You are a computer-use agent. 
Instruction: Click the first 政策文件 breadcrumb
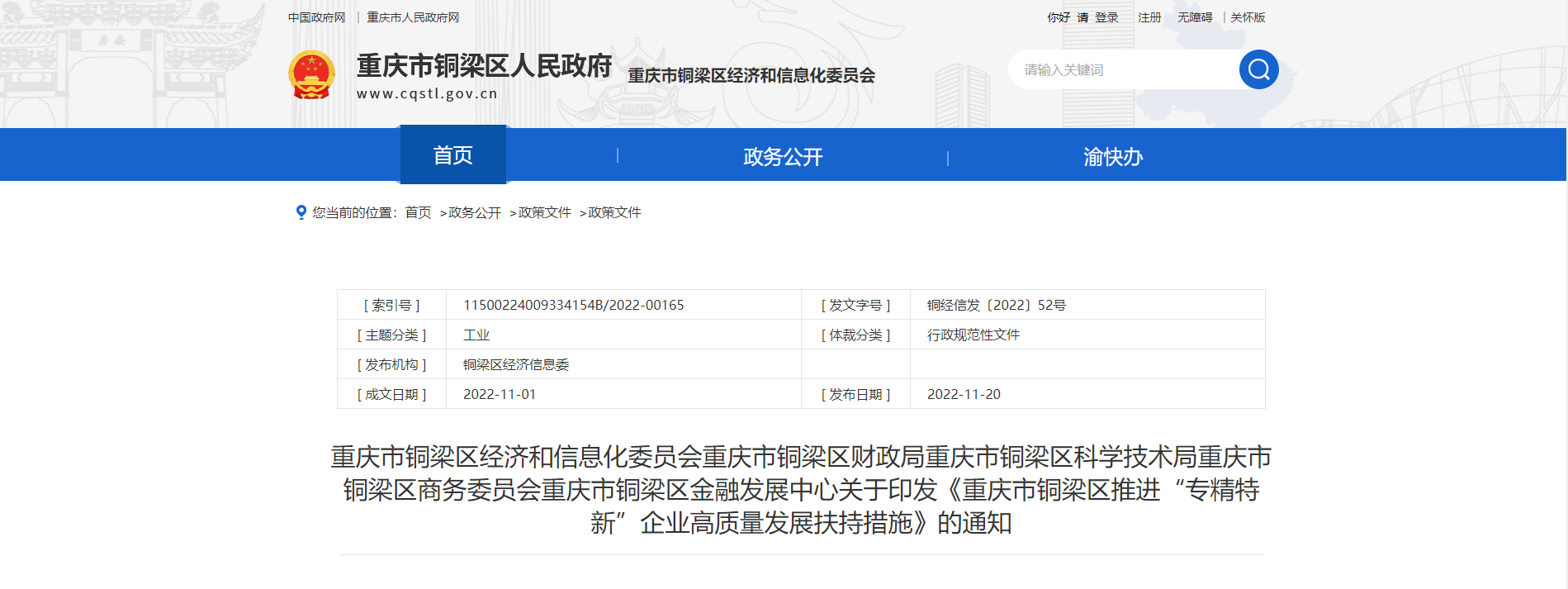[x=545, y=213]
